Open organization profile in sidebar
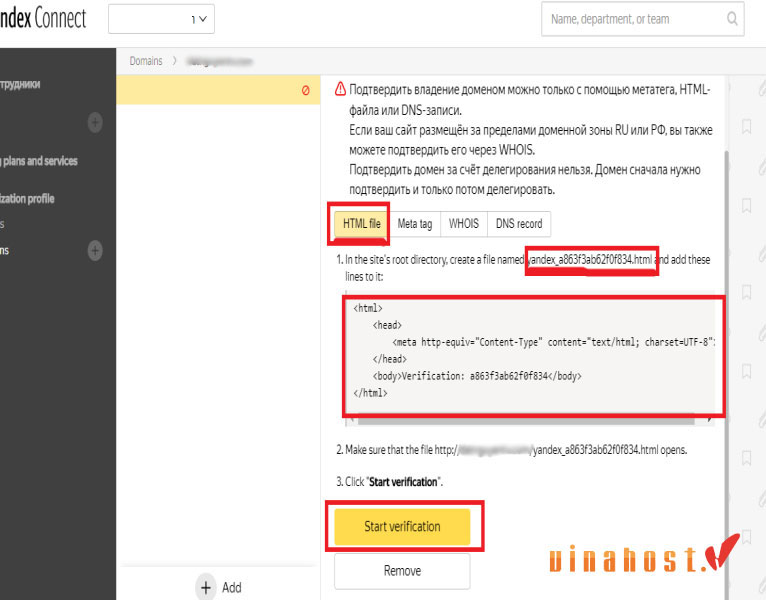Screen dimensions: 766x600 [27, 198]
